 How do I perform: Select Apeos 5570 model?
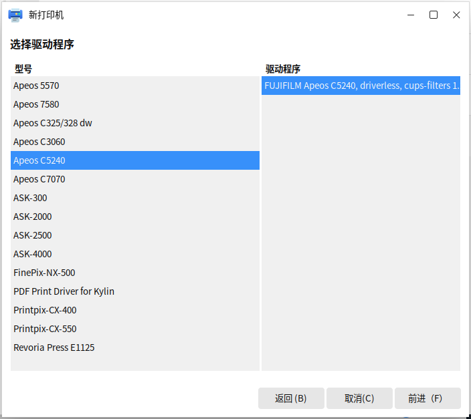tap(135, 86)
